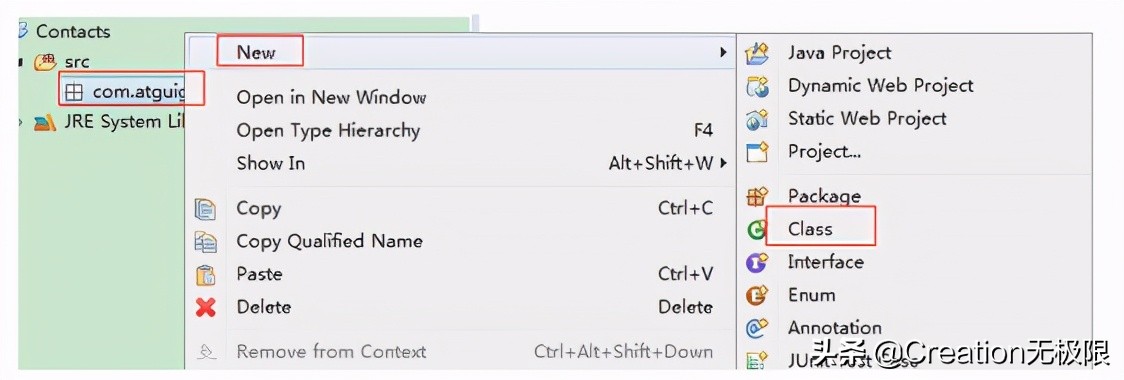Click the Annotation @ icon
The width and height of the screenshot is (1124, 380).
click(x=757, y=328)
